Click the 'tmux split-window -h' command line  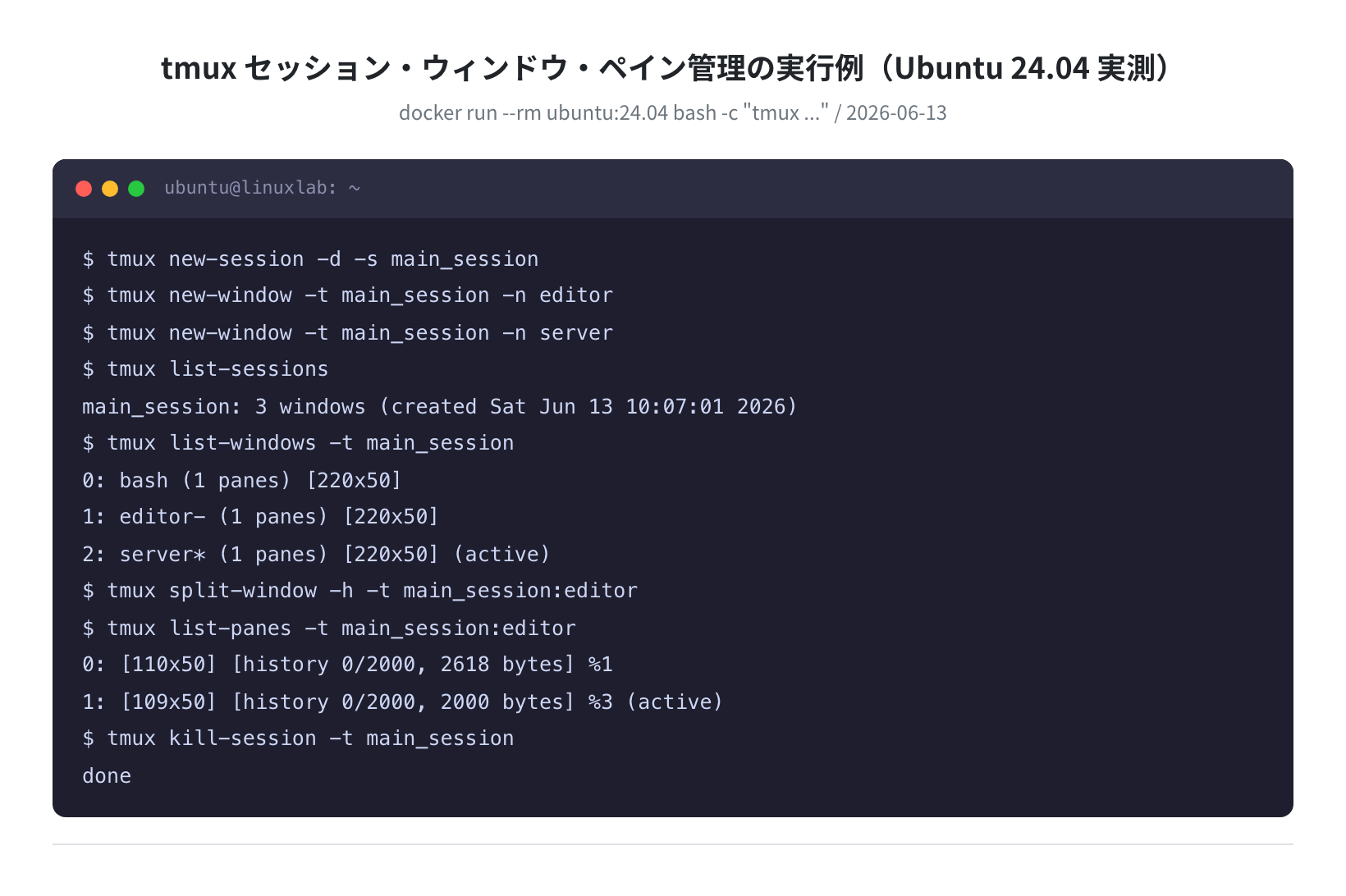[359, 591]
